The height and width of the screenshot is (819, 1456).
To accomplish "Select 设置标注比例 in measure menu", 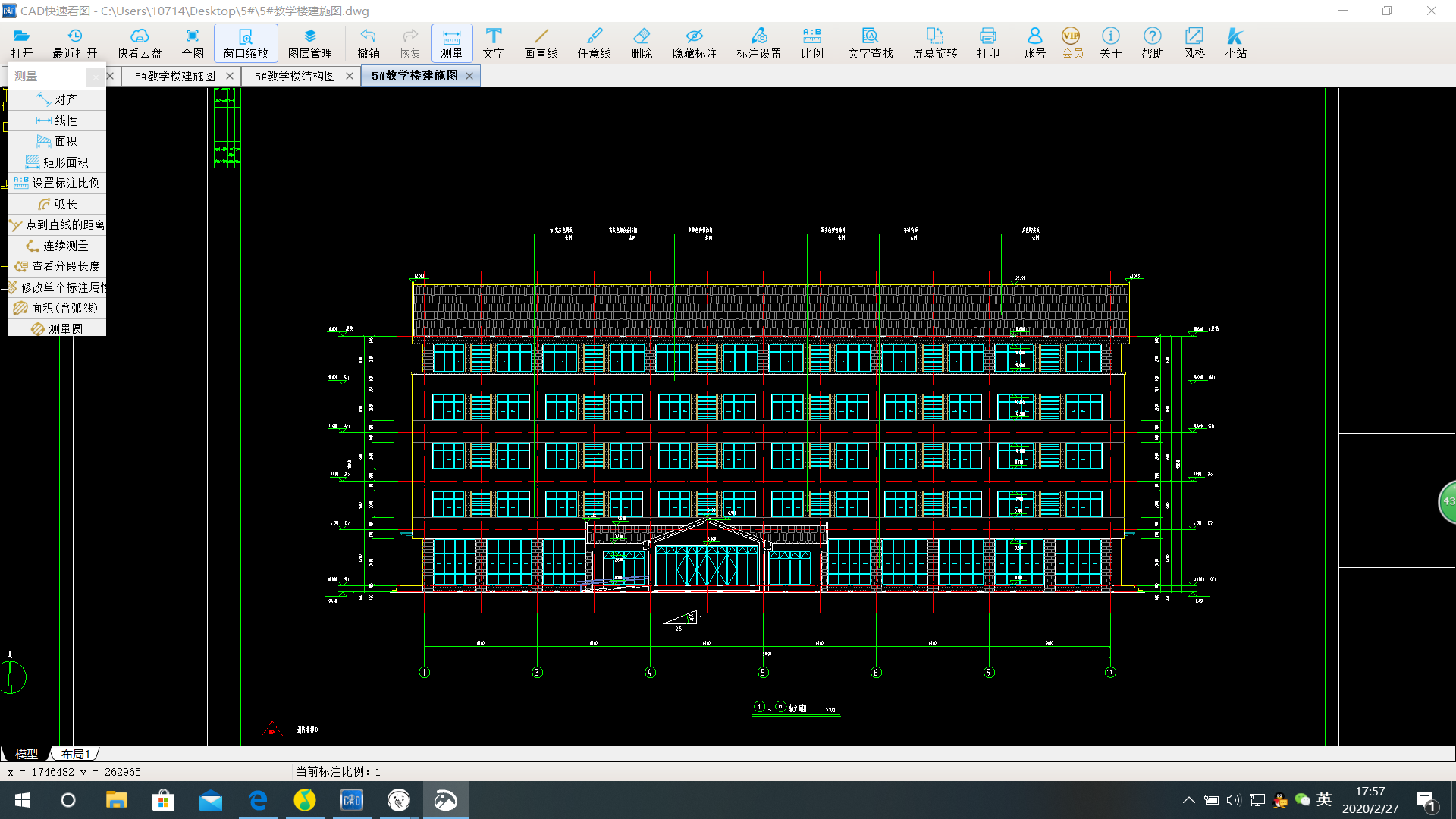I will pos(57,183).
